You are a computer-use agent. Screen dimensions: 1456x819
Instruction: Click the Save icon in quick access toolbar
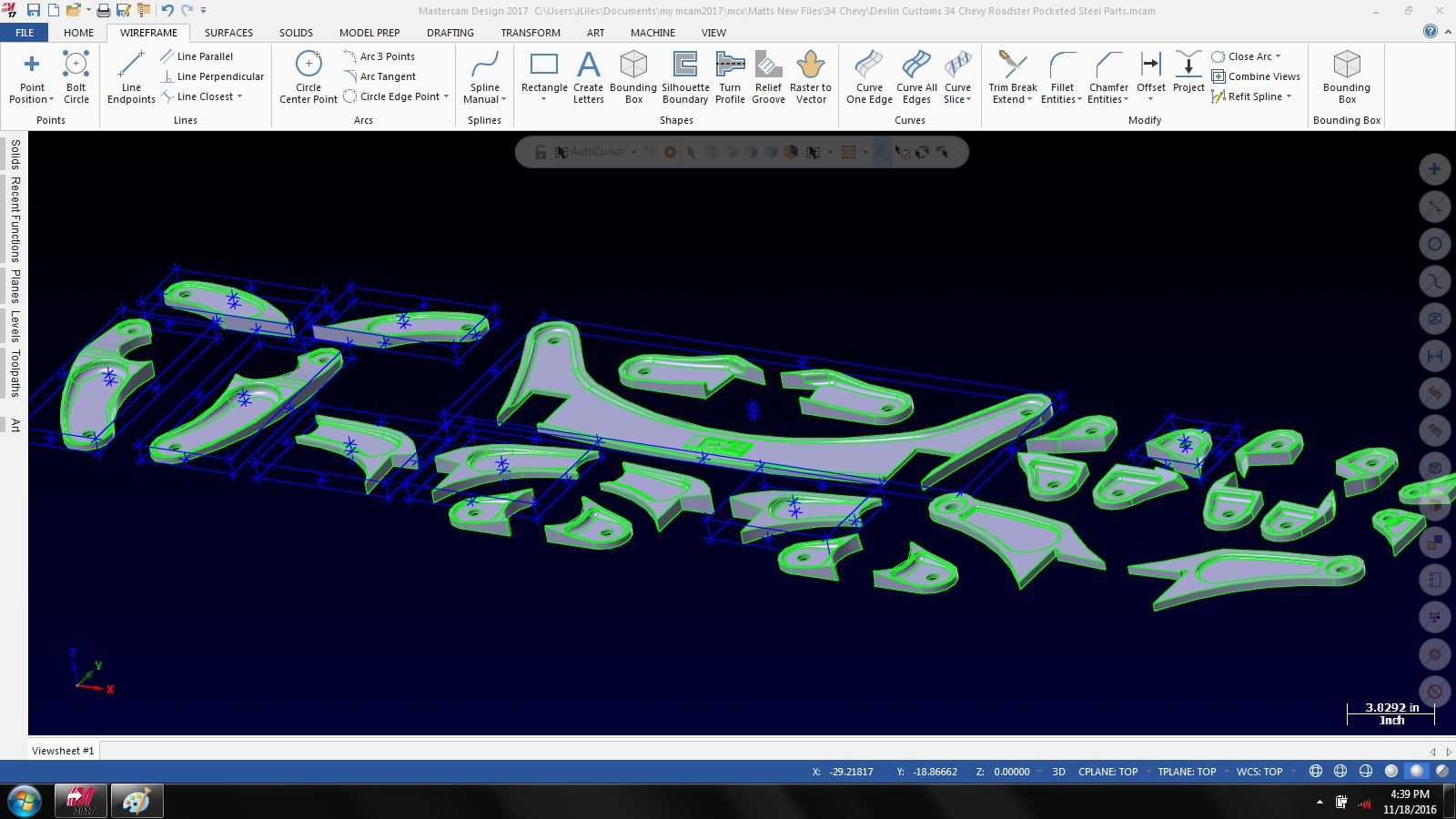pyautogui.click(x=34, y=10)
